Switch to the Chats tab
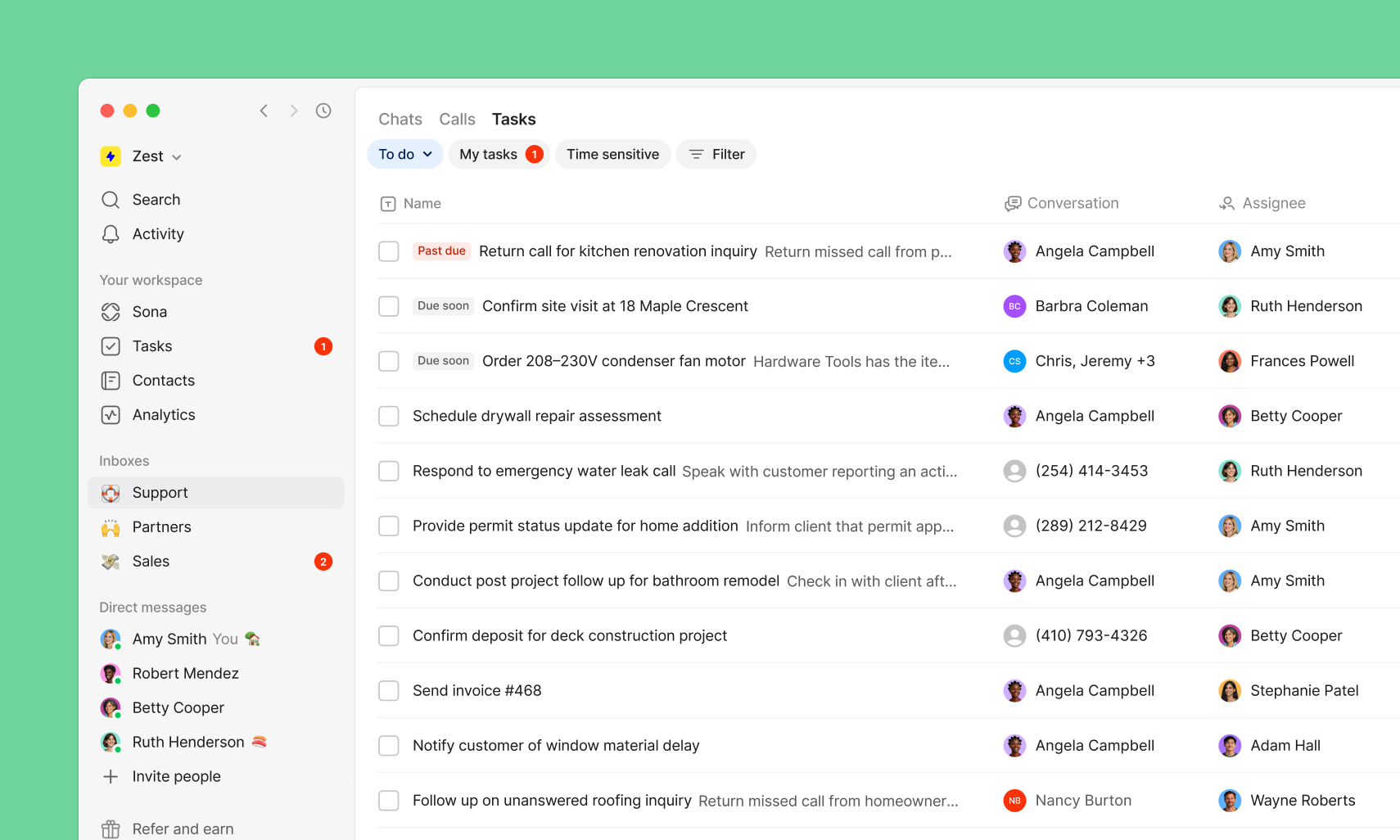Viewport: 1400px width, 840px height. point(400,120)
